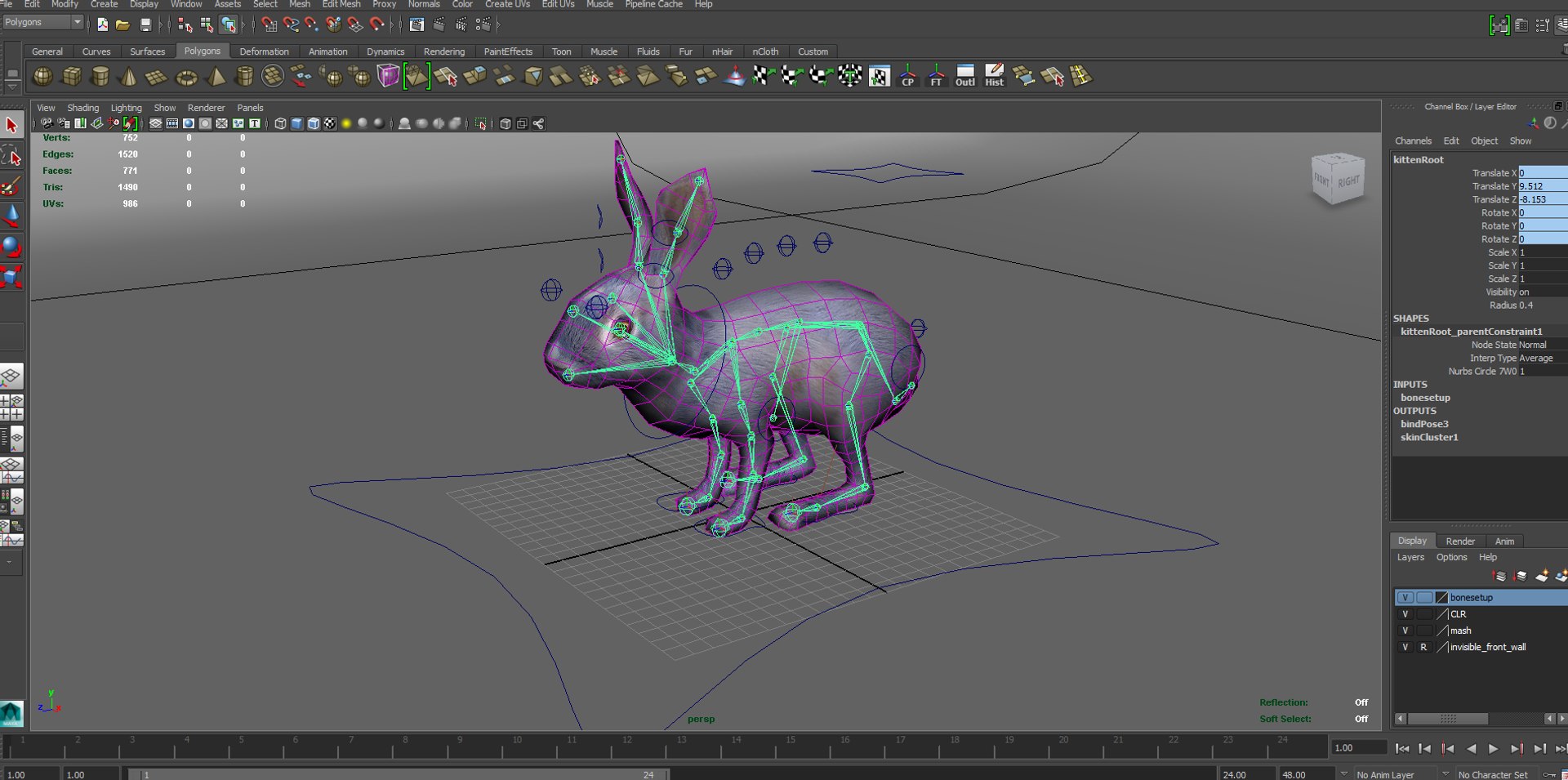
Task: Toggle visibility V of mash layer
Action: (1405, 631)
